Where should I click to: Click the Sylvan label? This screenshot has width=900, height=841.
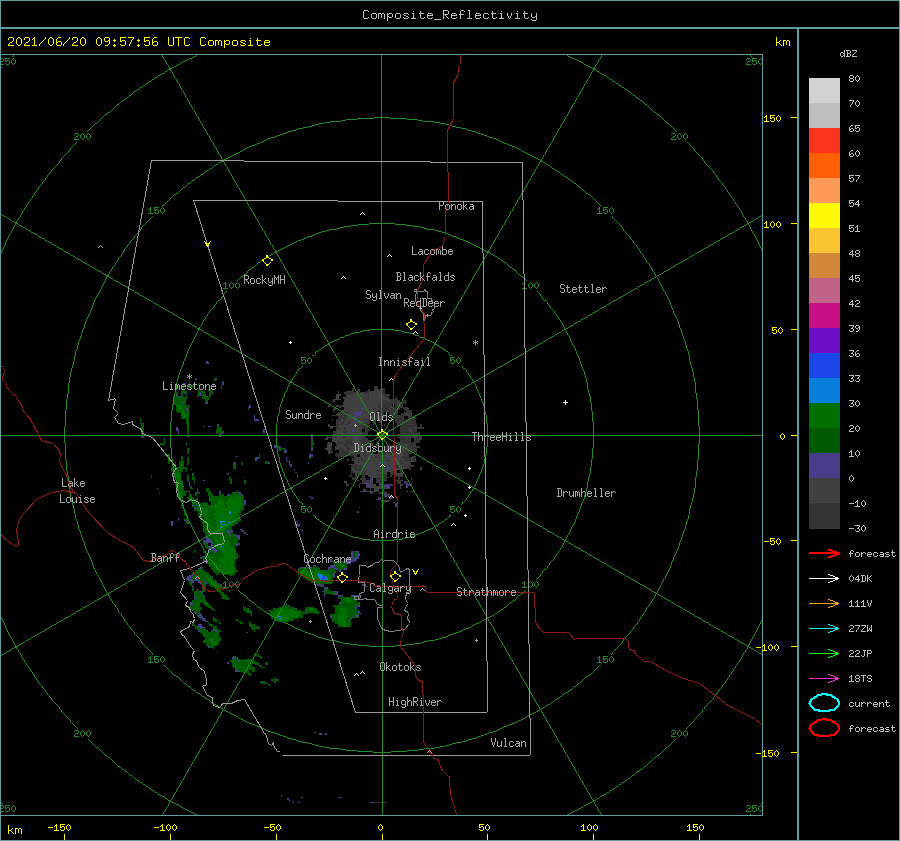click(383, 295)
